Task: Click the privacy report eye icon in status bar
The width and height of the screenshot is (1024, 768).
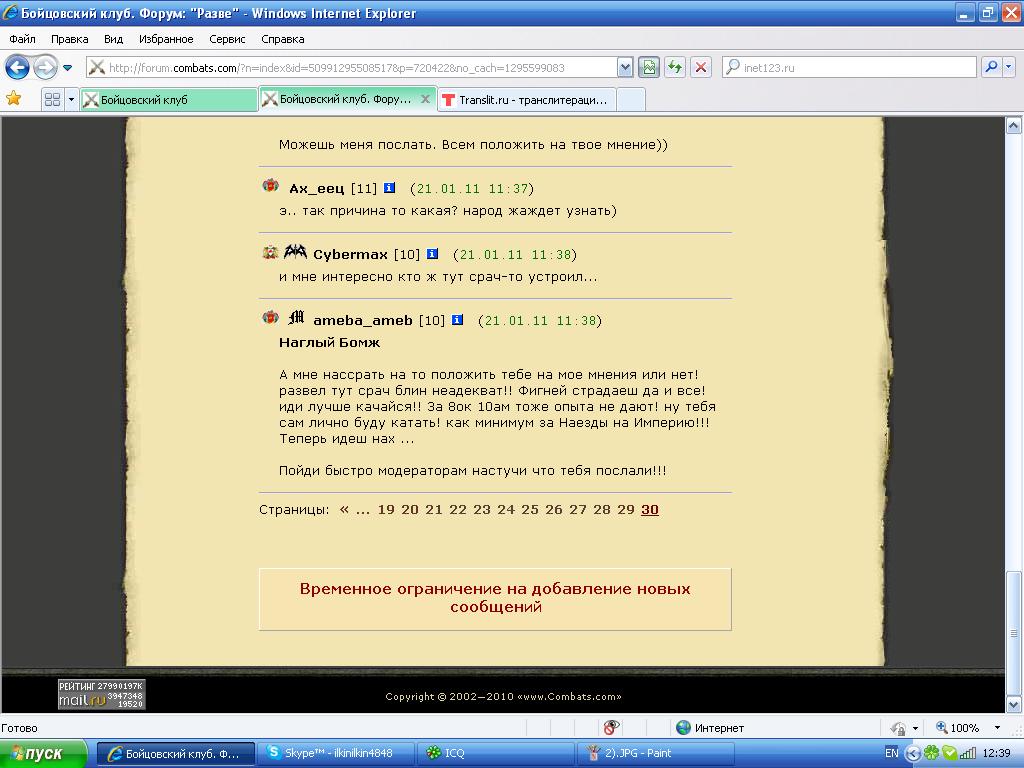Action: (611, 728)
